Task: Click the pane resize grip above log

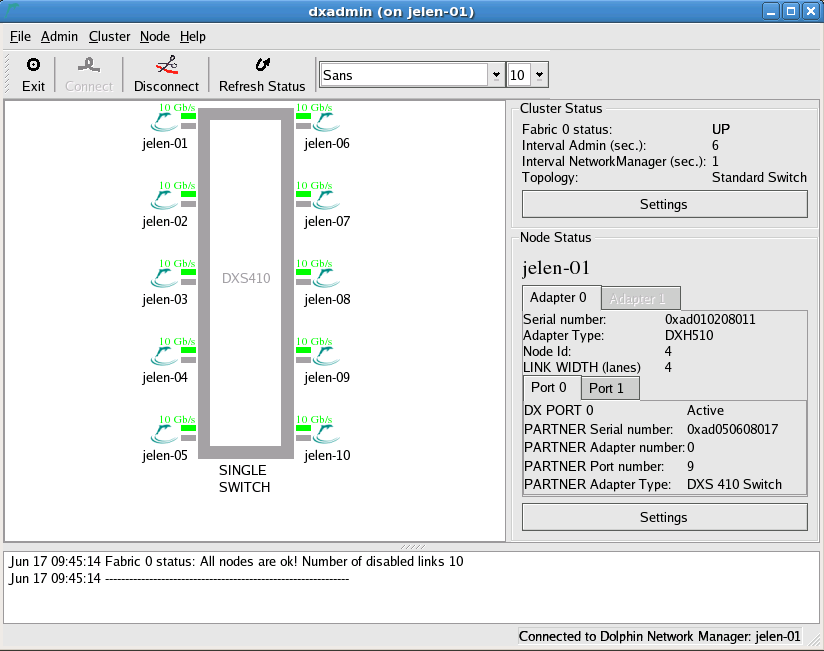Action: pyautogui.click(x=413, y=547)
